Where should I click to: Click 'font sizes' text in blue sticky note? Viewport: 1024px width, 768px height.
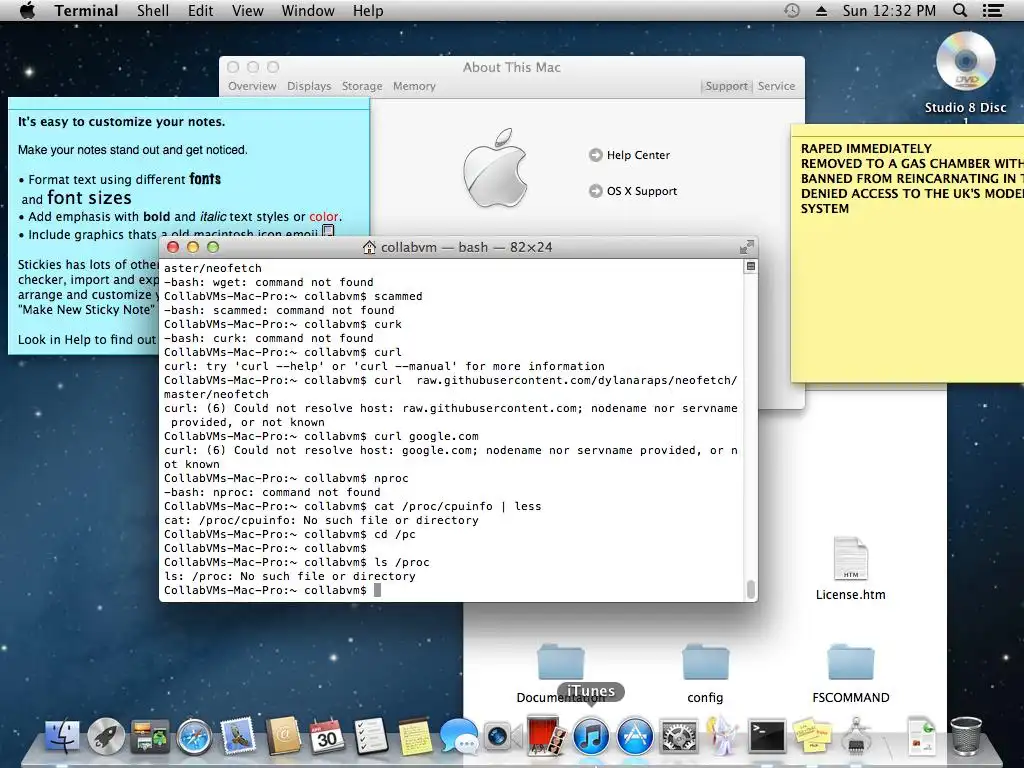[89, 198]
